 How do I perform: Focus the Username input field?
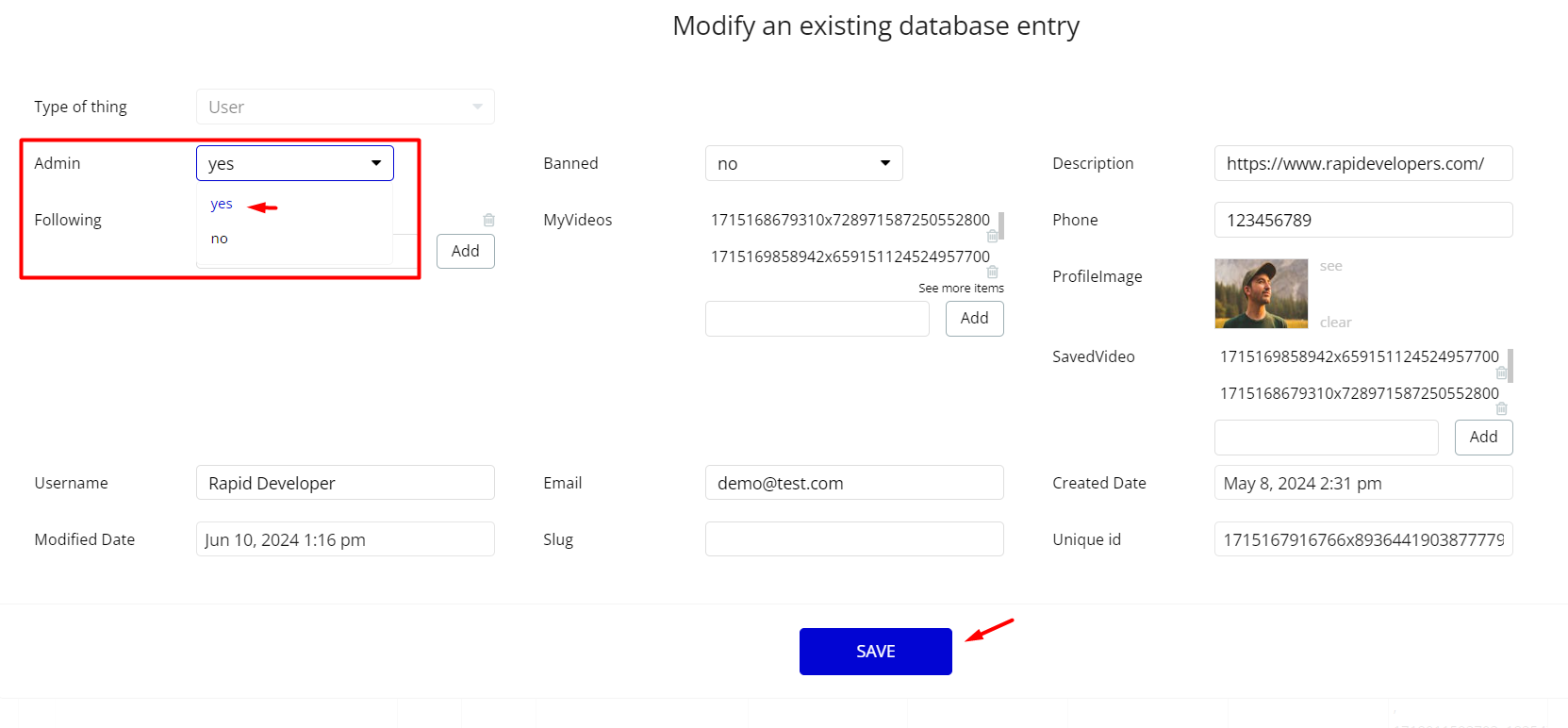(x=345, y=483)
